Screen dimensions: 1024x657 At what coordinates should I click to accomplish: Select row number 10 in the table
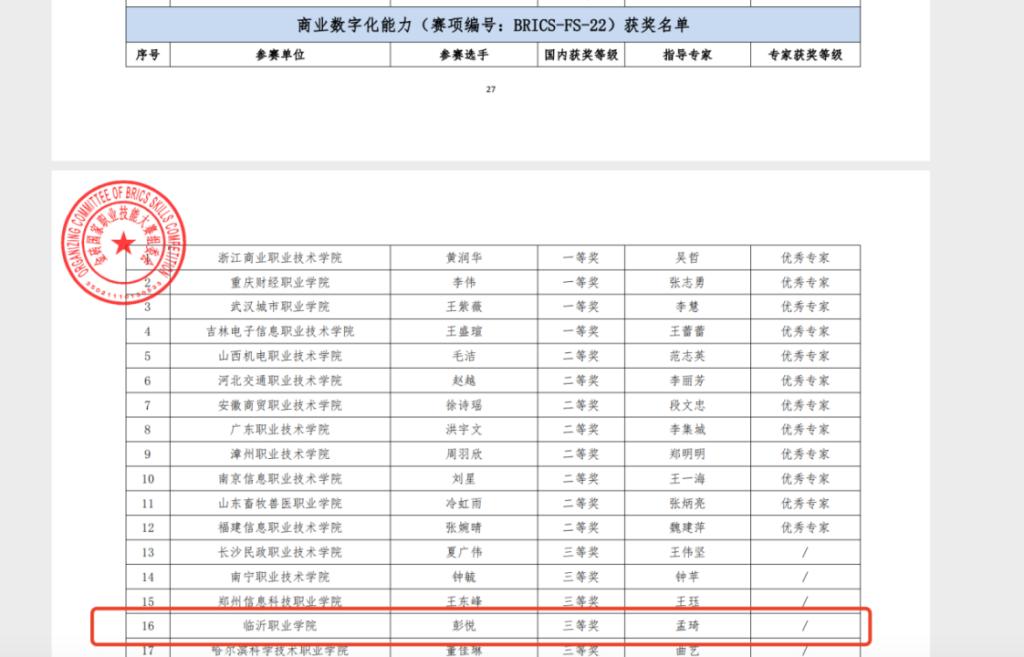click(x=148, y=479)
